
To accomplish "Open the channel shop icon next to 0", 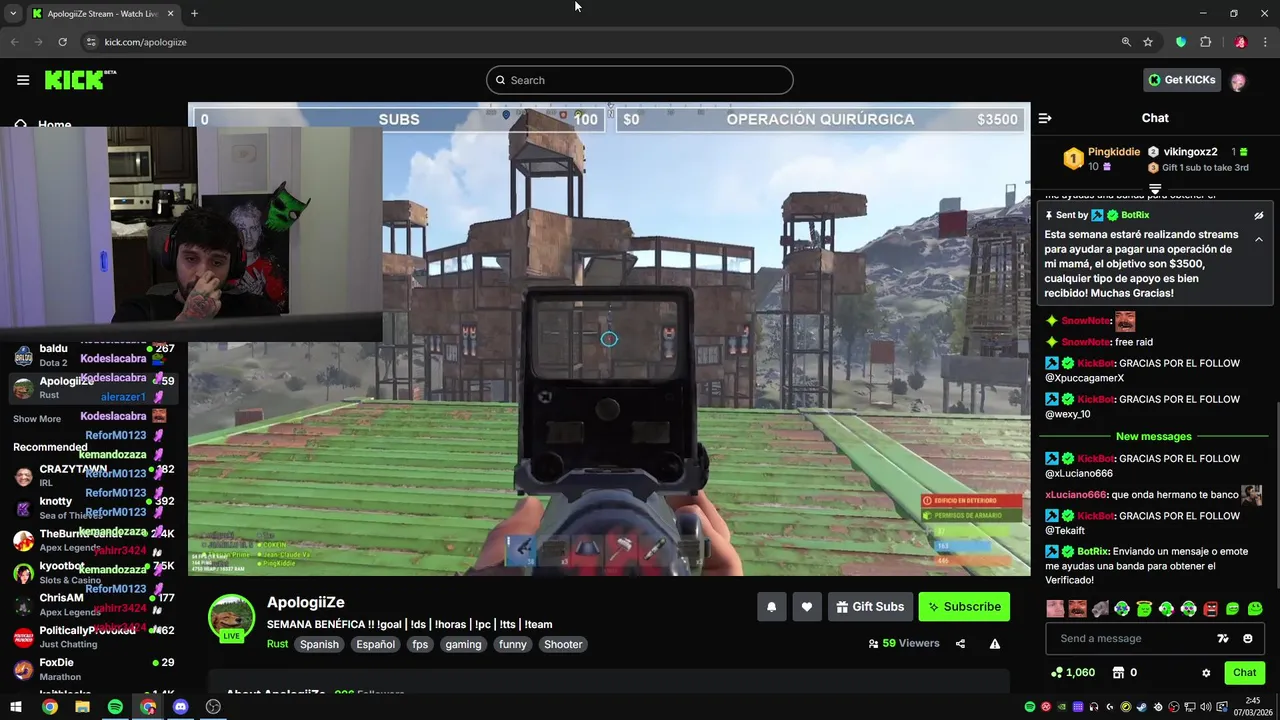I will (1118, 673).
